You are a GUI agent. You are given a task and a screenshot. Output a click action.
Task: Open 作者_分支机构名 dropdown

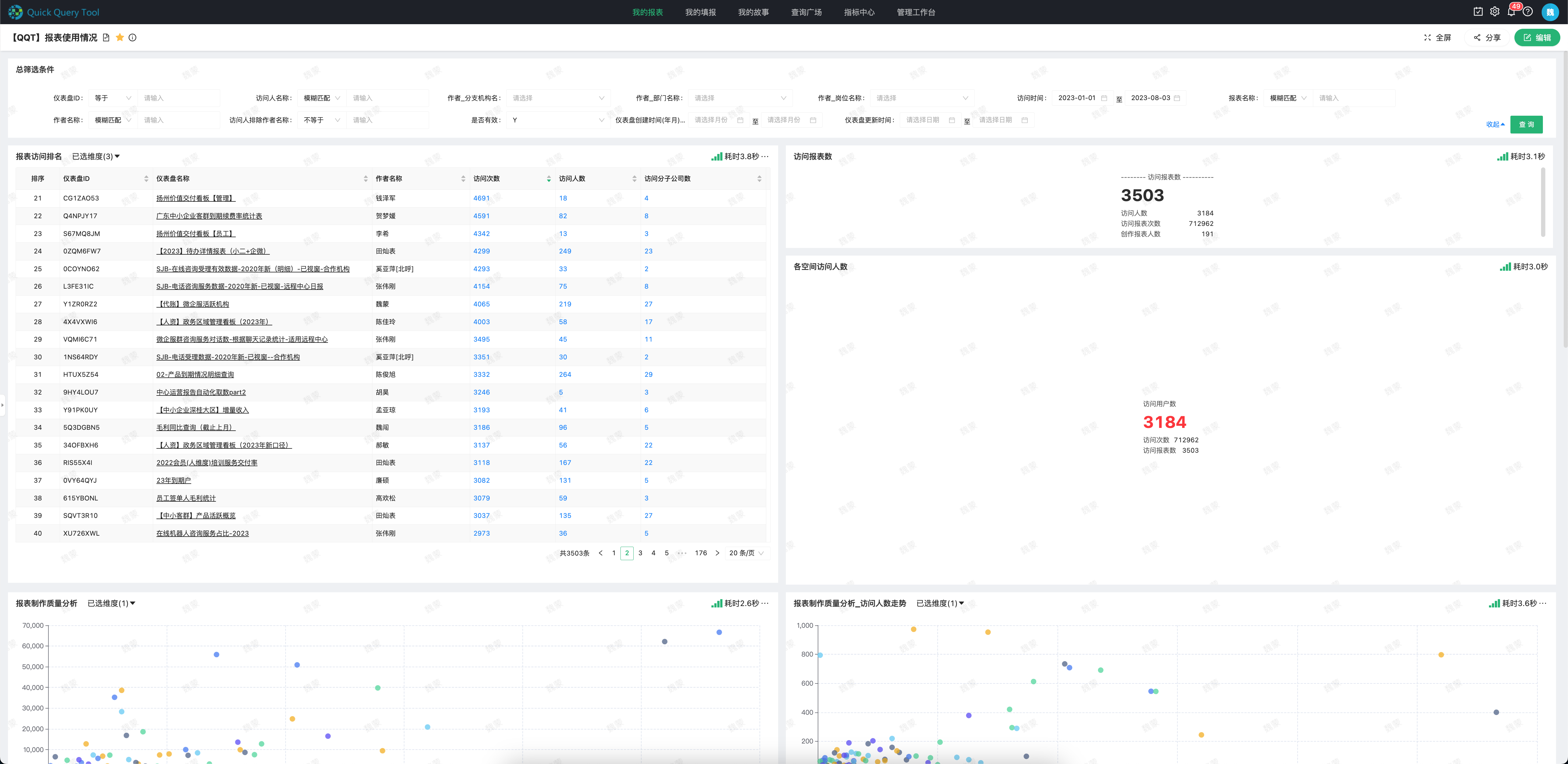558,98
